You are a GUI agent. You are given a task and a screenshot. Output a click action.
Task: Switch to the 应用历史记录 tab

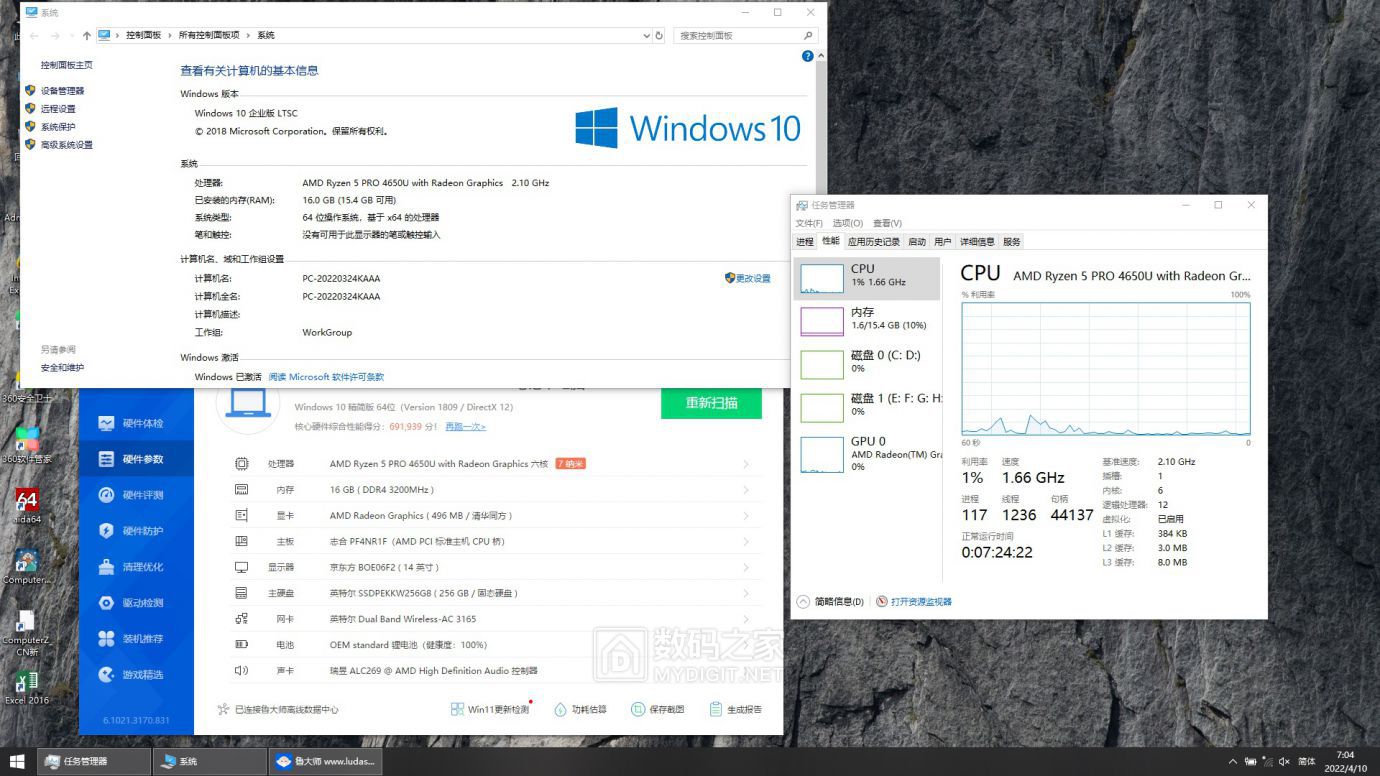874,241
